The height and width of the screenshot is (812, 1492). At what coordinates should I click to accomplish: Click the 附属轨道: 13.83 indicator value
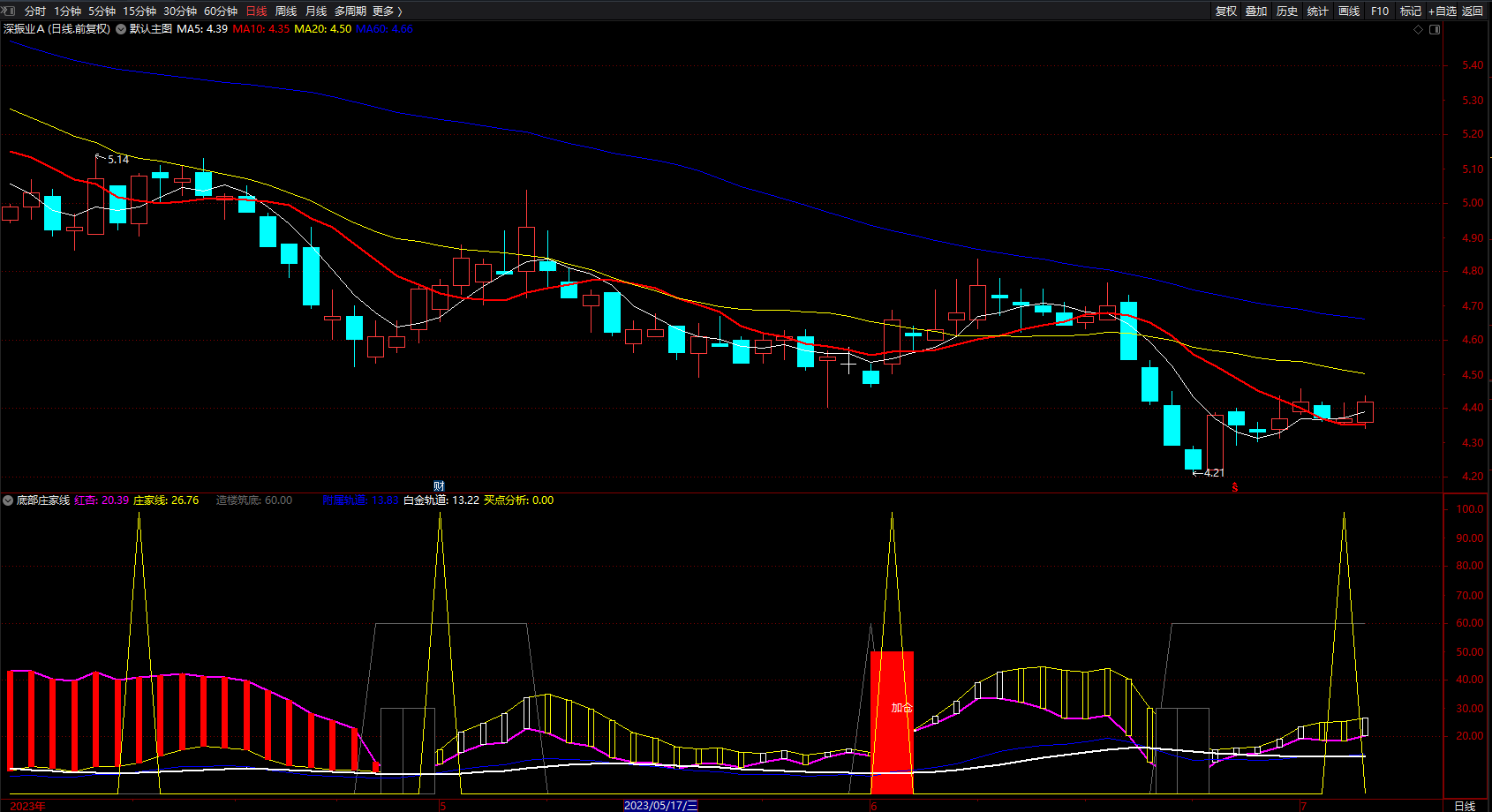[360, 500]
